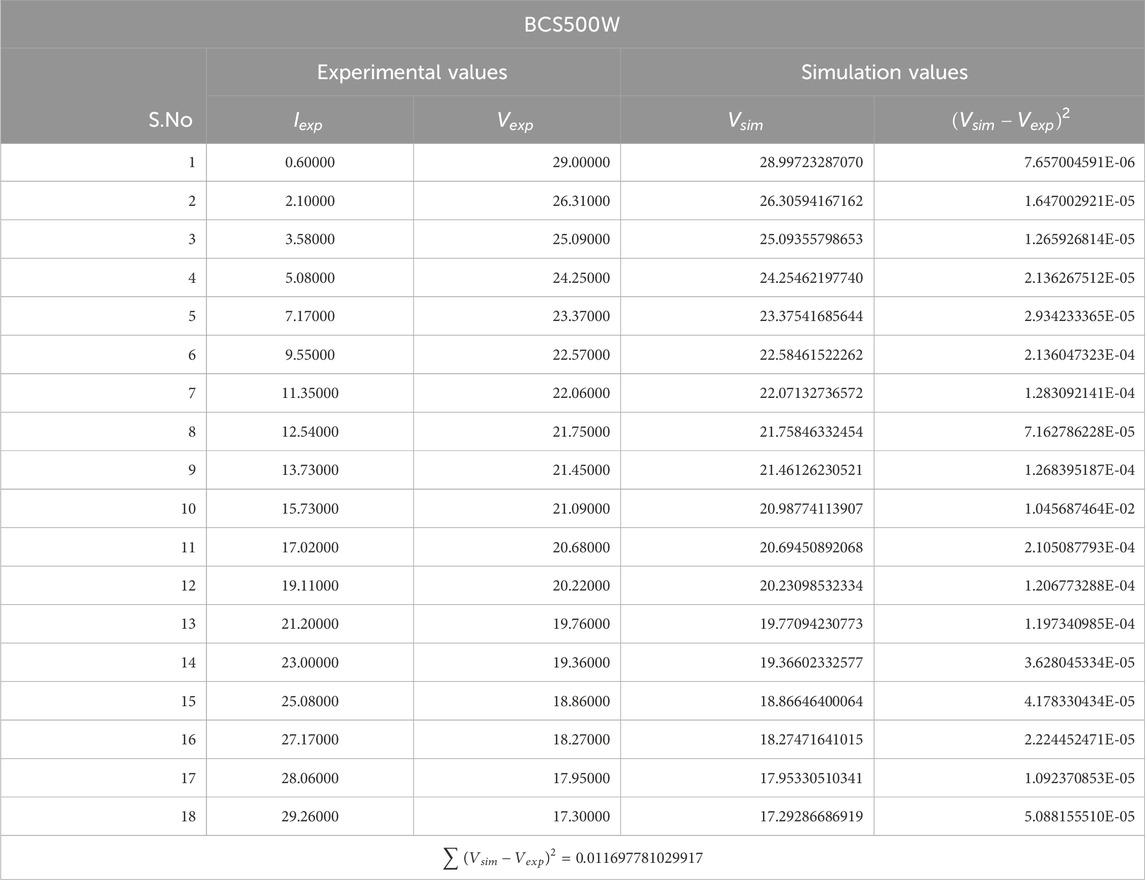1145x880 pixels.
Task: Select cell value 1.283092141E-04
Action: pyautogui.click(x=1079, y=393)
